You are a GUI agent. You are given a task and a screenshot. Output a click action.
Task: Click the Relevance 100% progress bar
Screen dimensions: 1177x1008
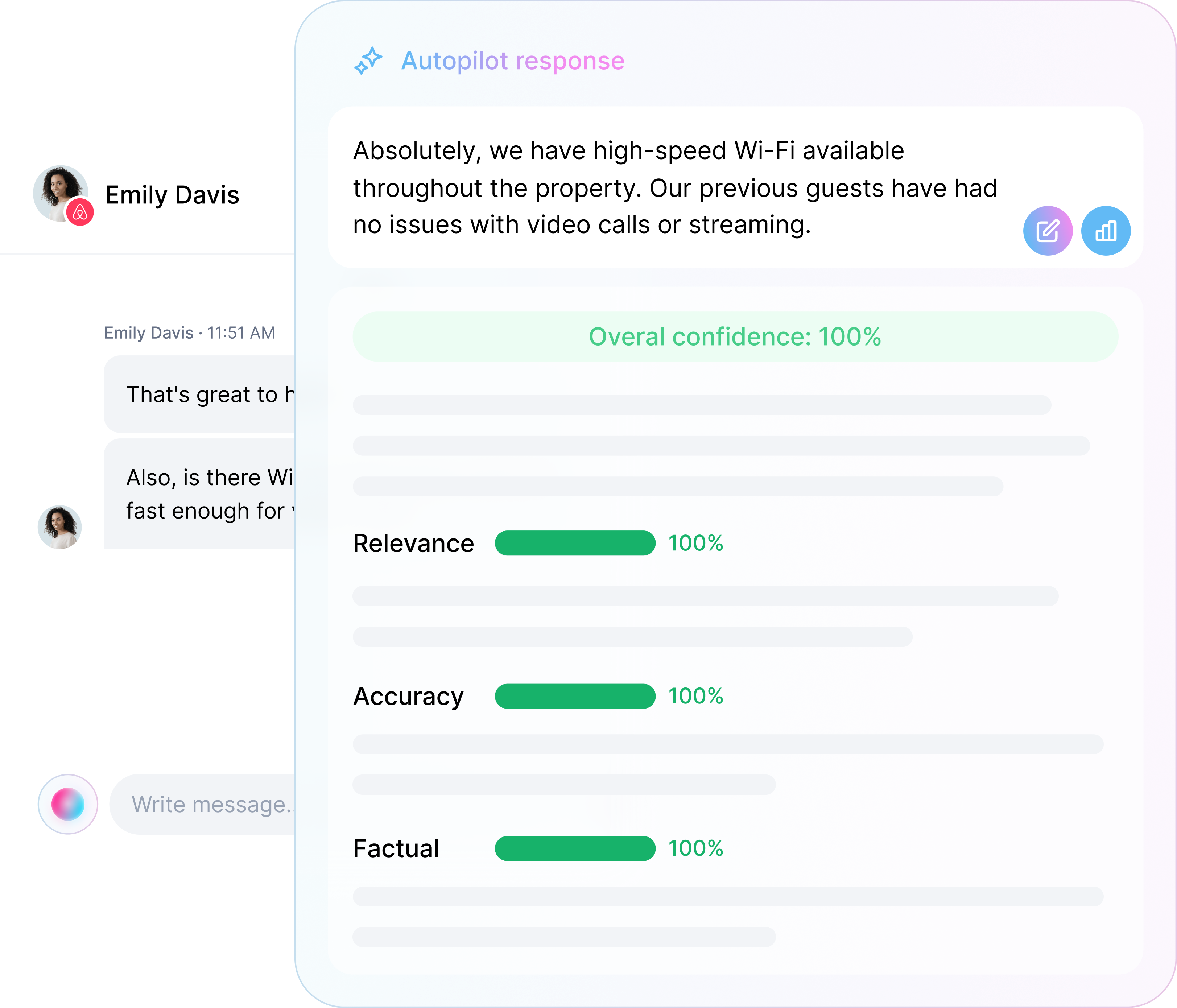click(x=575, y=544)
